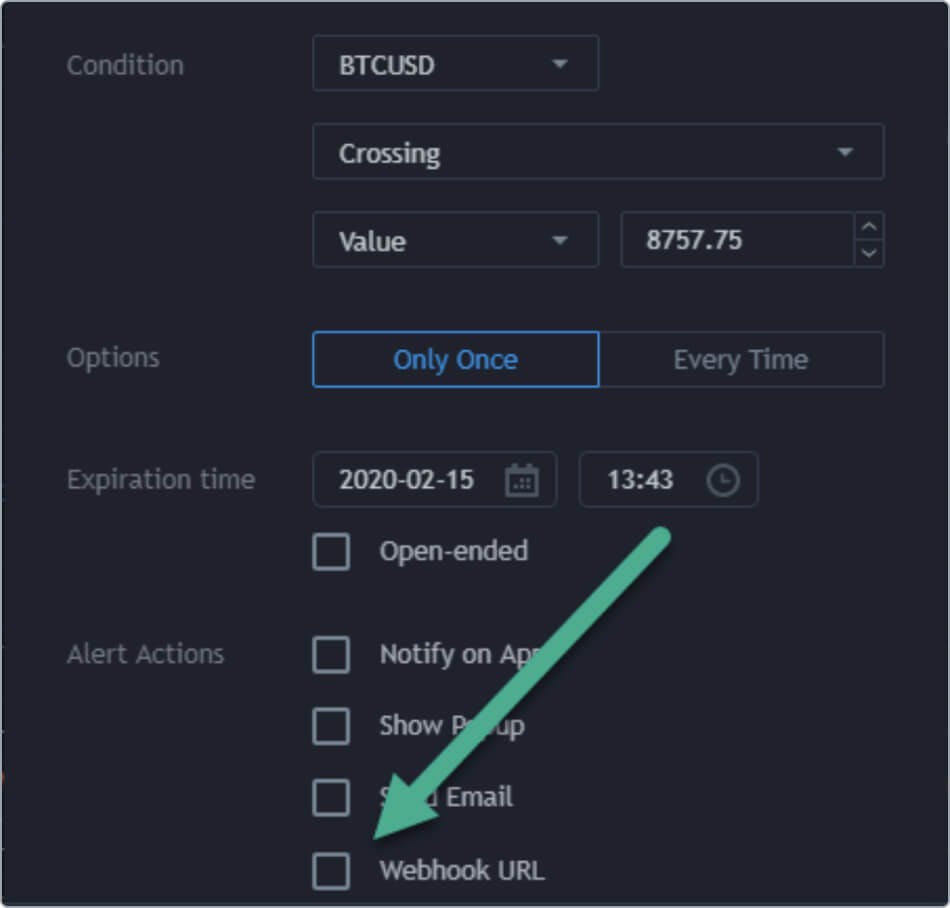
Task: Expand the Crossing condition type dropdown
Action: click(x=597, y=152)
